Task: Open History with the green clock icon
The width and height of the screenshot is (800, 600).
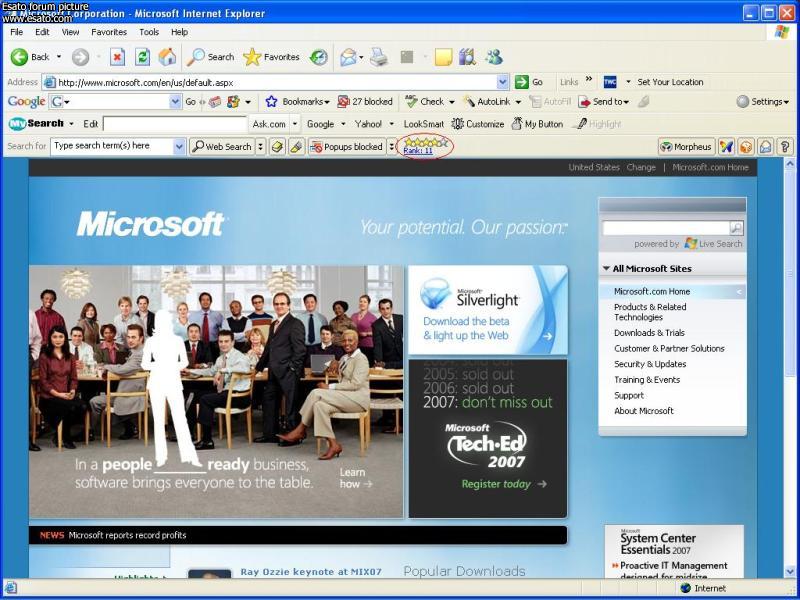Action: pyautogui.click(x=319, y=57)
